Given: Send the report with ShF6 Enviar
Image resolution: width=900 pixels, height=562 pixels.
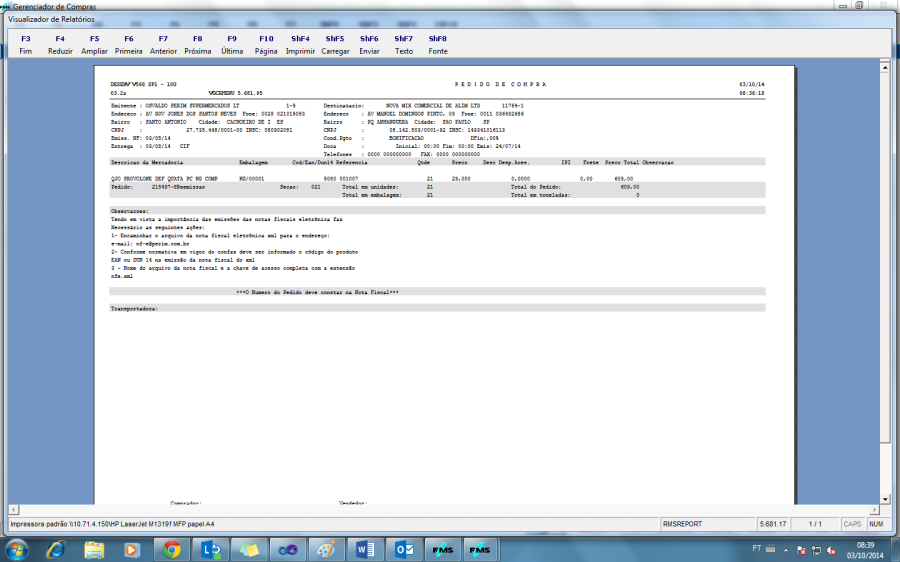Looking at the screenshot, I should pyautogui.click(x=369, y=45).
